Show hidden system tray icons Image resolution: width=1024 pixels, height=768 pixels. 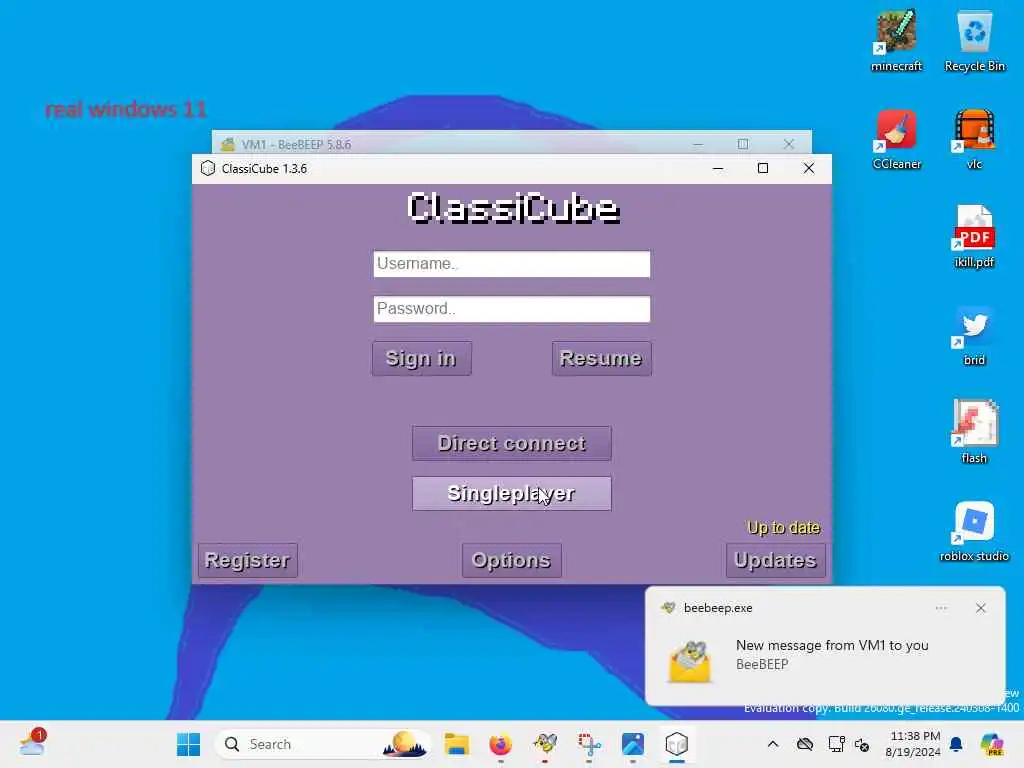pyautogui.click(x=773, y=744)
